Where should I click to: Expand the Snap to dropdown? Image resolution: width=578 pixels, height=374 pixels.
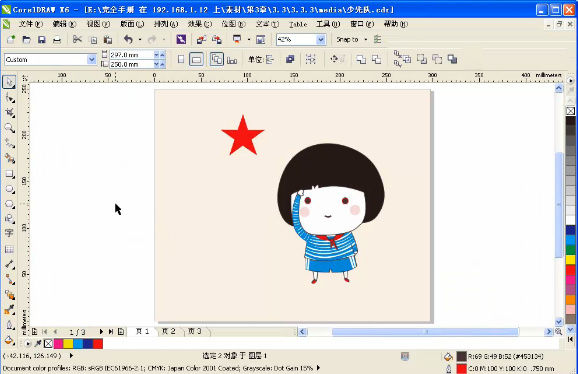[x=366, y=39]
